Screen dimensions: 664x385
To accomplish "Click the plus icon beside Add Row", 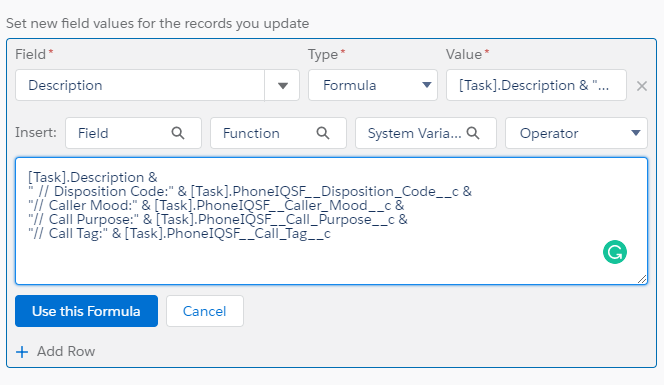I will (x=22, y=352).
